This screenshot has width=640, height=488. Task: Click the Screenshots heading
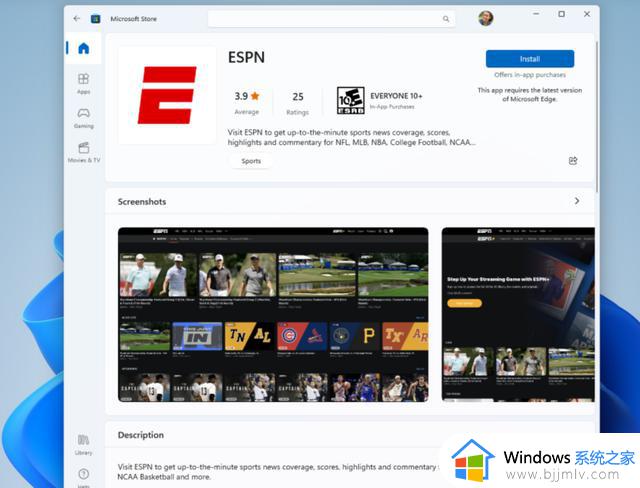coord(142,202)
